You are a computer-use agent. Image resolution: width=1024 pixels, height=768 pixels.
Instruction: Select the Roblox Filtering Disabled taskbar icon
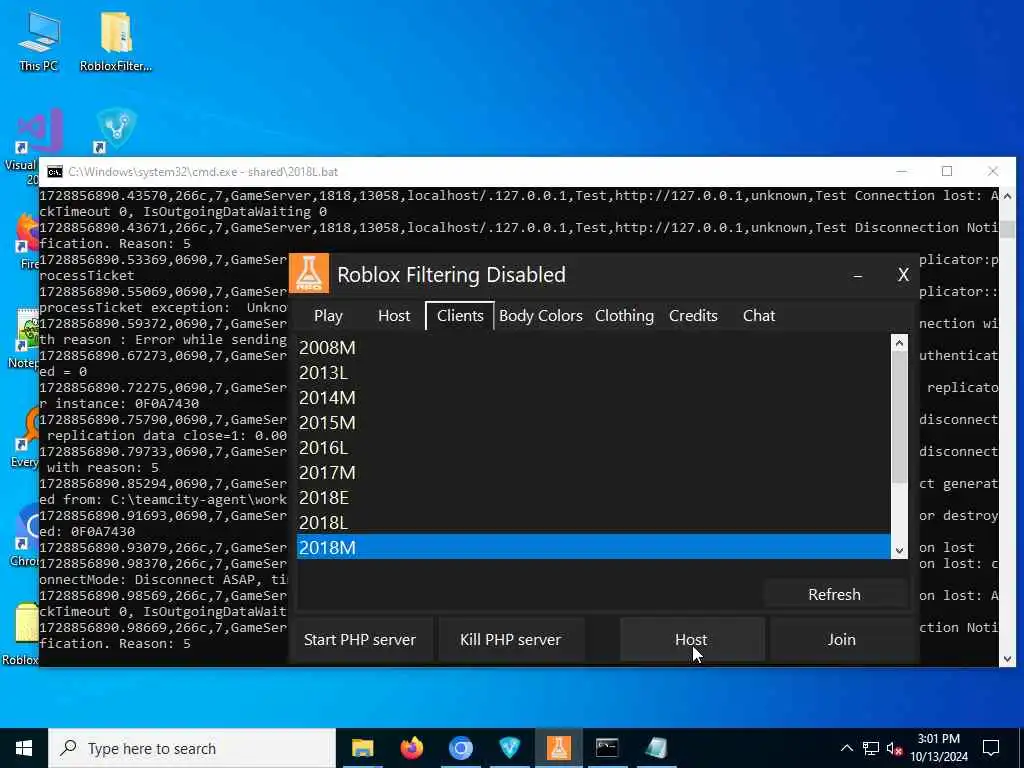[558, 748]
